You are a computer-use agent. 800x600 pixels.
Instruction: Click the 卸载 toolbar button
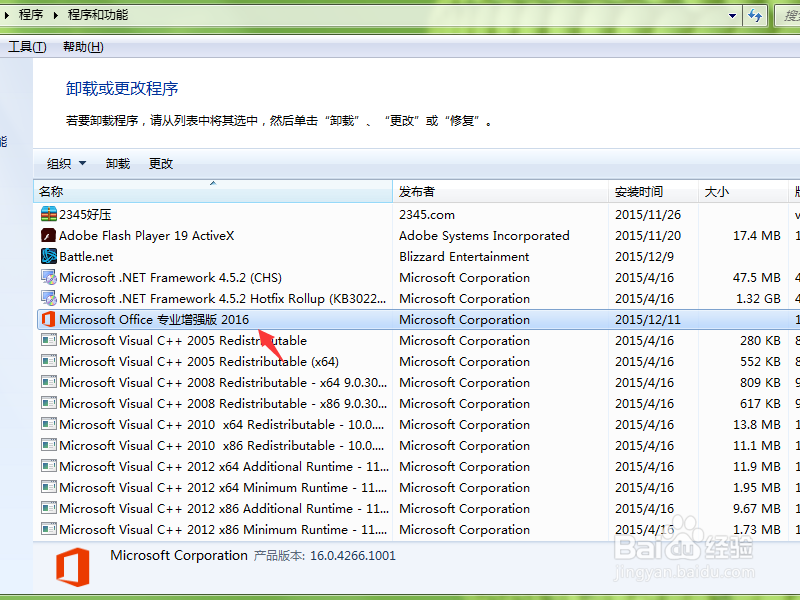pos(118,163)
